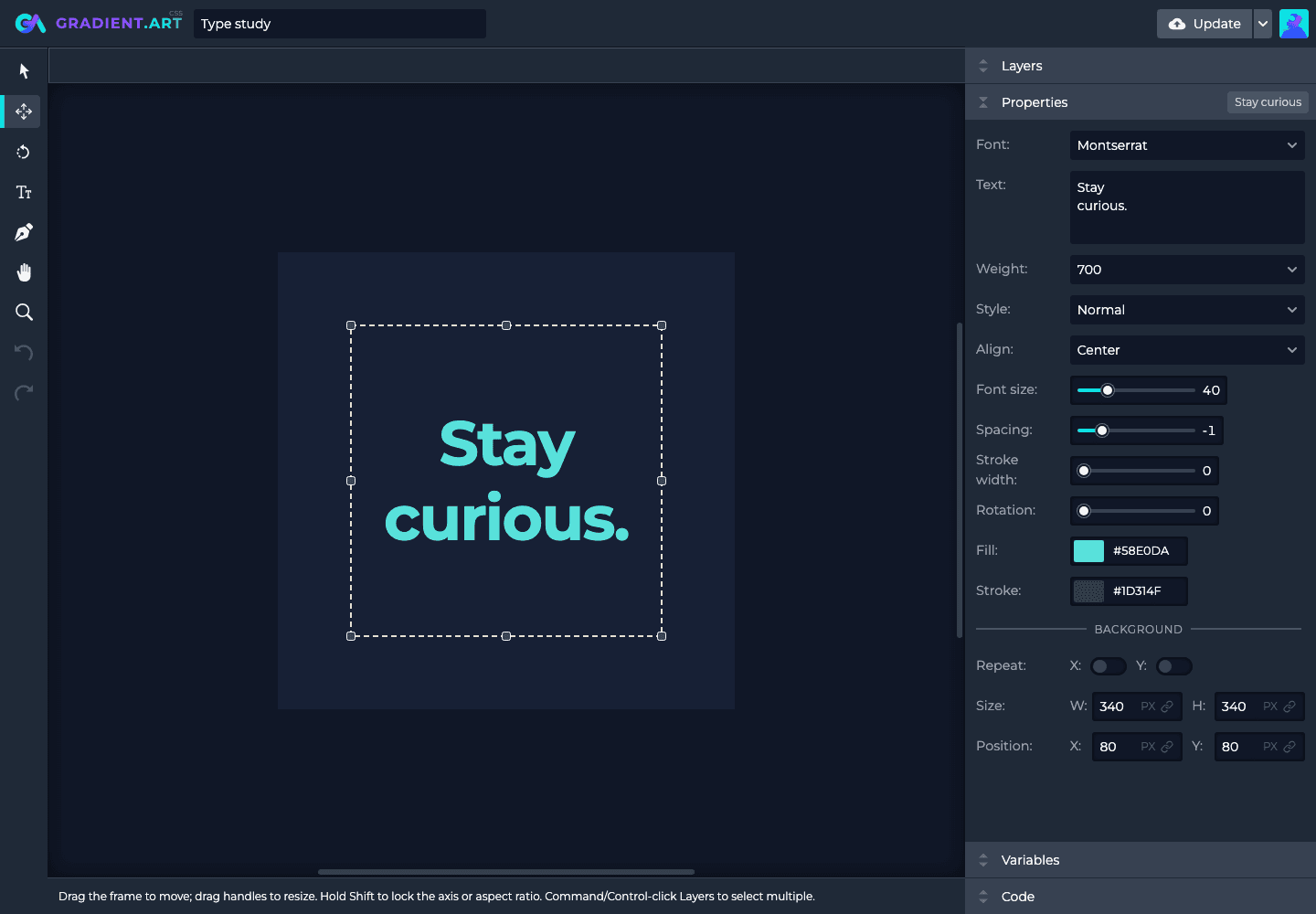Viewport: 1316px width, 914px height.
Task: Click the link icon next to height
Action: (x=1289, y=707)
